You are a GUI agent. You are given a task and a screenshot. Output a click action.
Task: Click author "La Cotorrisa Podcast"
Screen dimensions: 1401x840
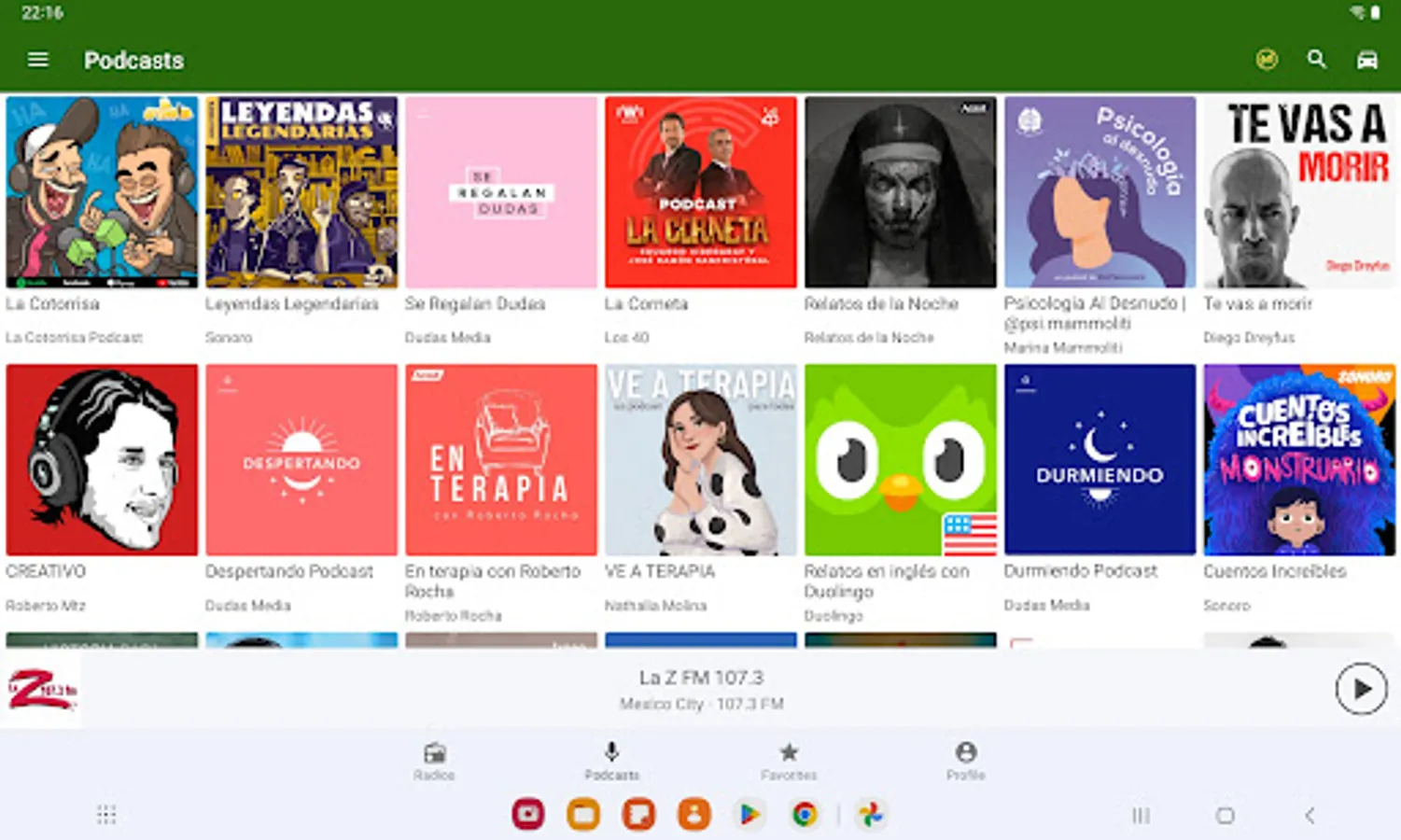(x=75, y=337)
